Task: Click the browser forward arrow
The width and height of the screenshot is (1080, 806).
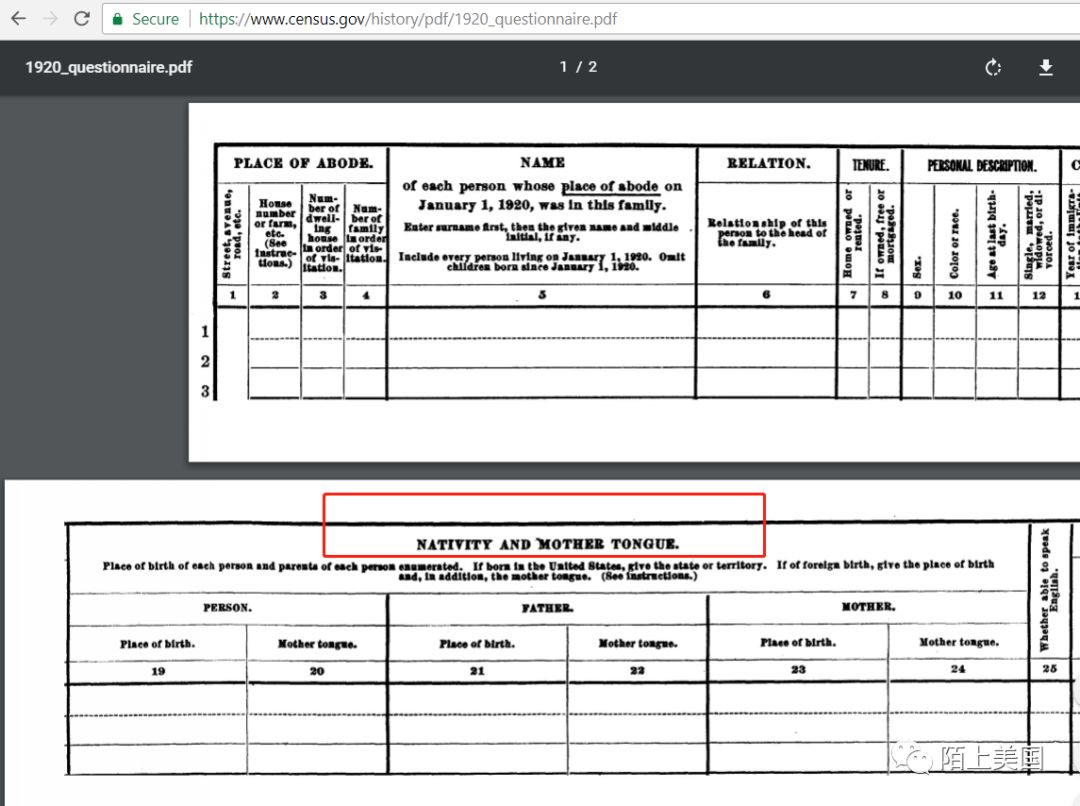Action: (x=50, y=19)
